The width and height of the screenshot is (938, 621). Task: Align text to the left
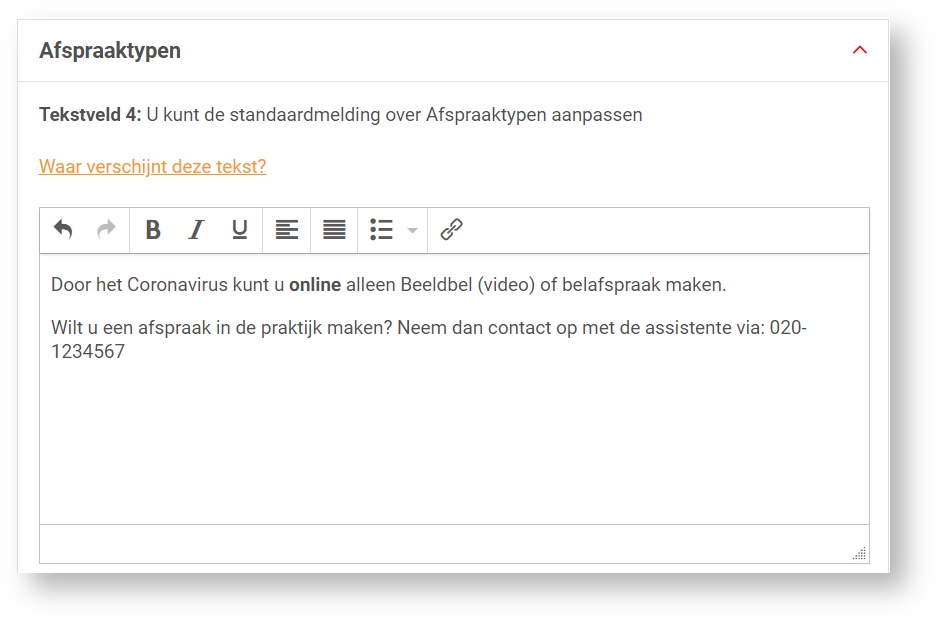(287, 230)
